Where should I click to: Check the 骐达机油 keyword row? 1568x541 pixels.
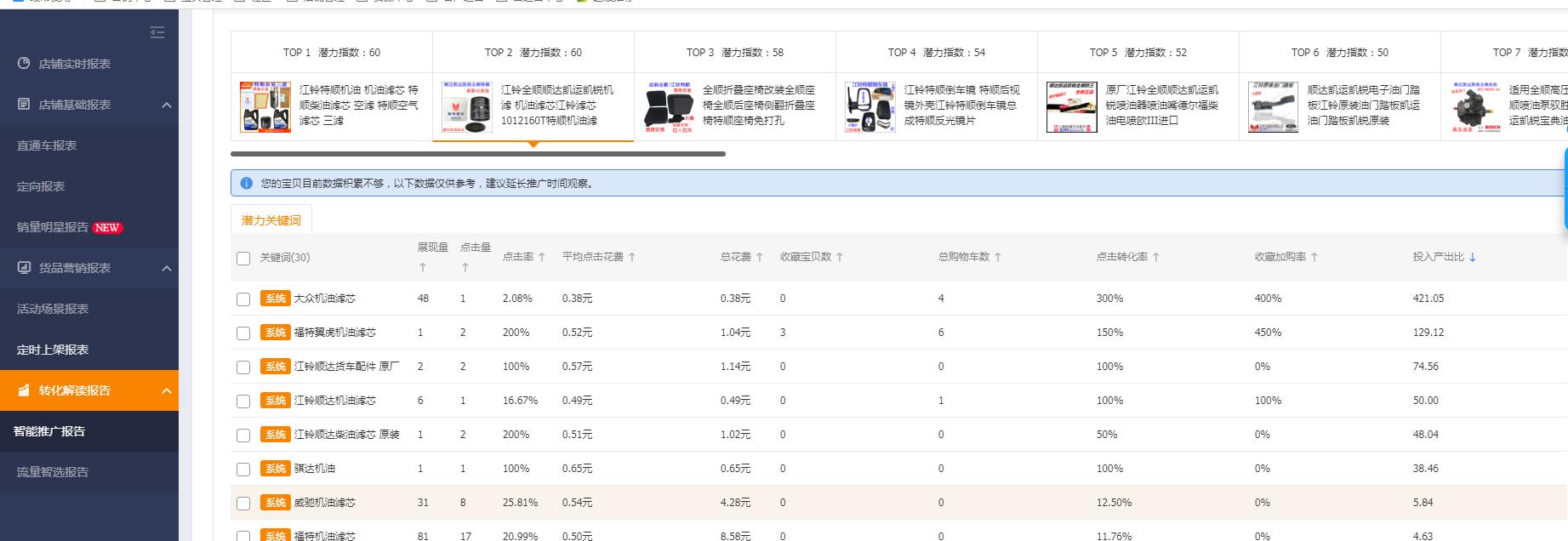point(243,470)
